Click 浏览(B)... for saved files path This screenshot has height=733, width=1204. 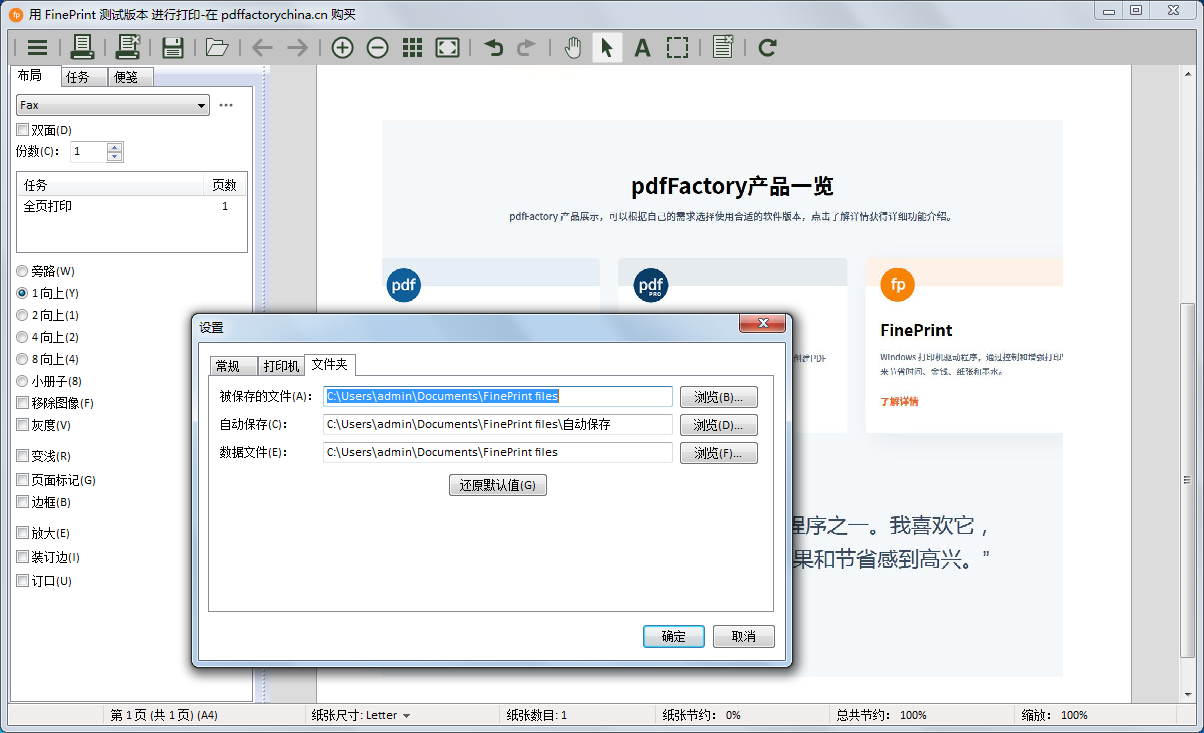pyautogui.click(x=719, y=397)
